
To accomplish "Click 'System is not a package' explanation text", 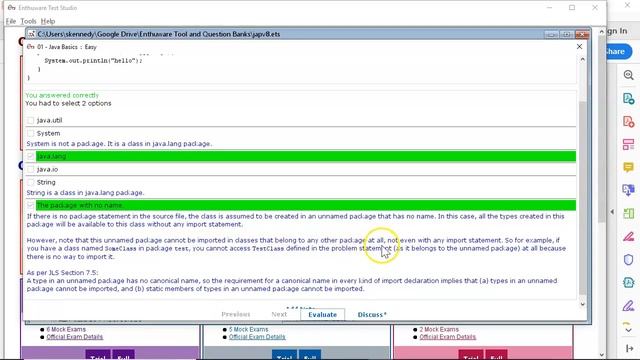I will [x=119, y=144].
